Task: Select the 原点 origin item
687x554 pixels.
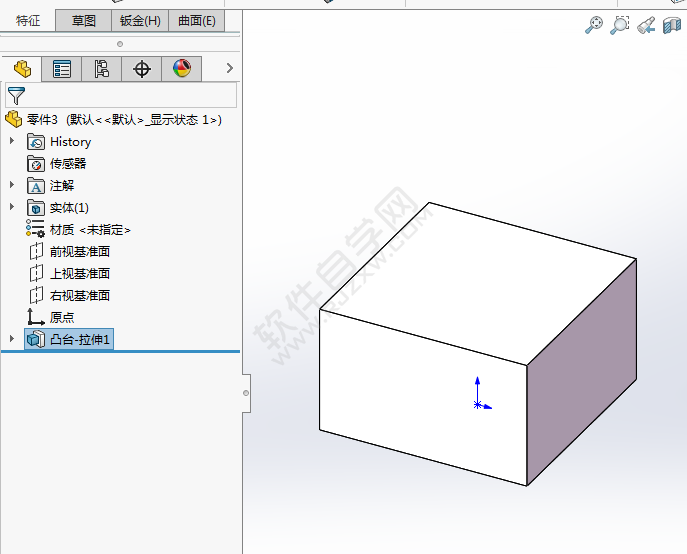Action: pos(62,317)
